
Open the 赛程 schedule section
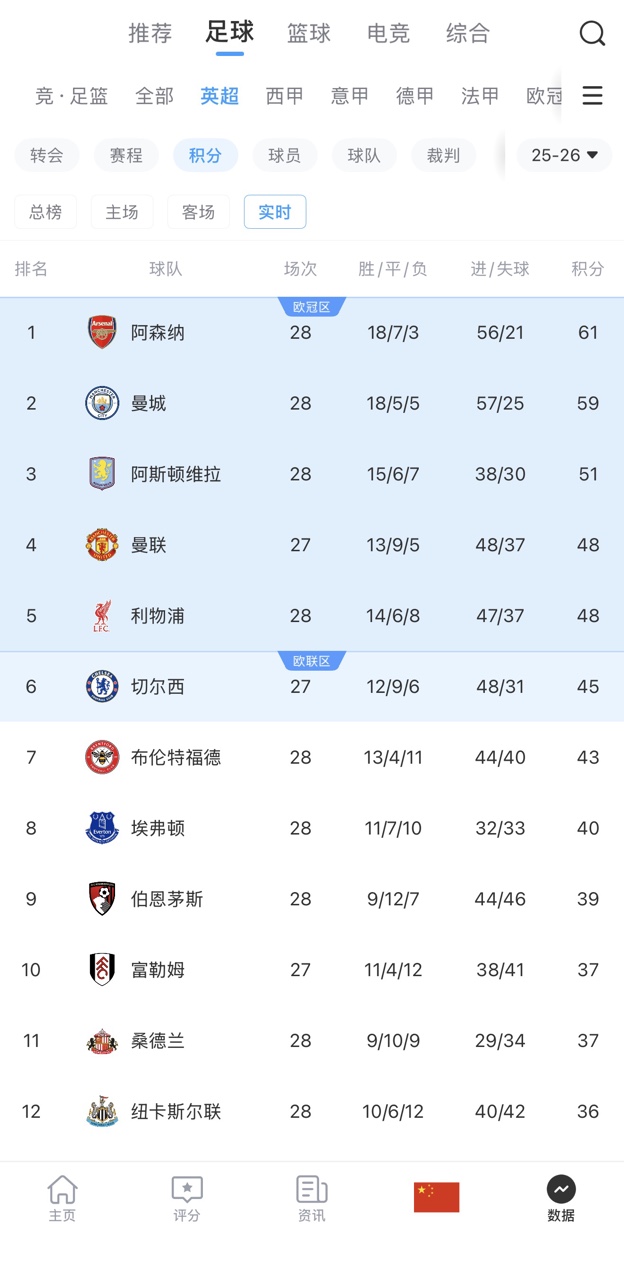click(126, 155)
